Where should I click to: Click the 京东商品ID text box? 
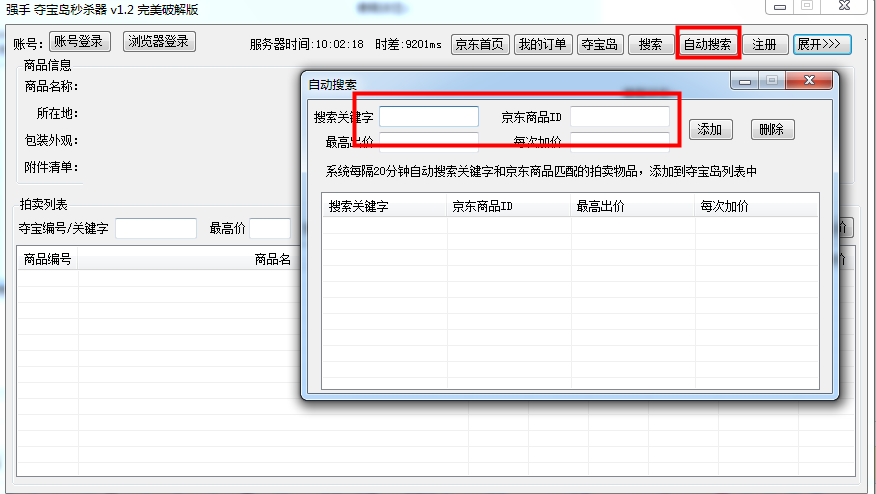tap(620, 117)
